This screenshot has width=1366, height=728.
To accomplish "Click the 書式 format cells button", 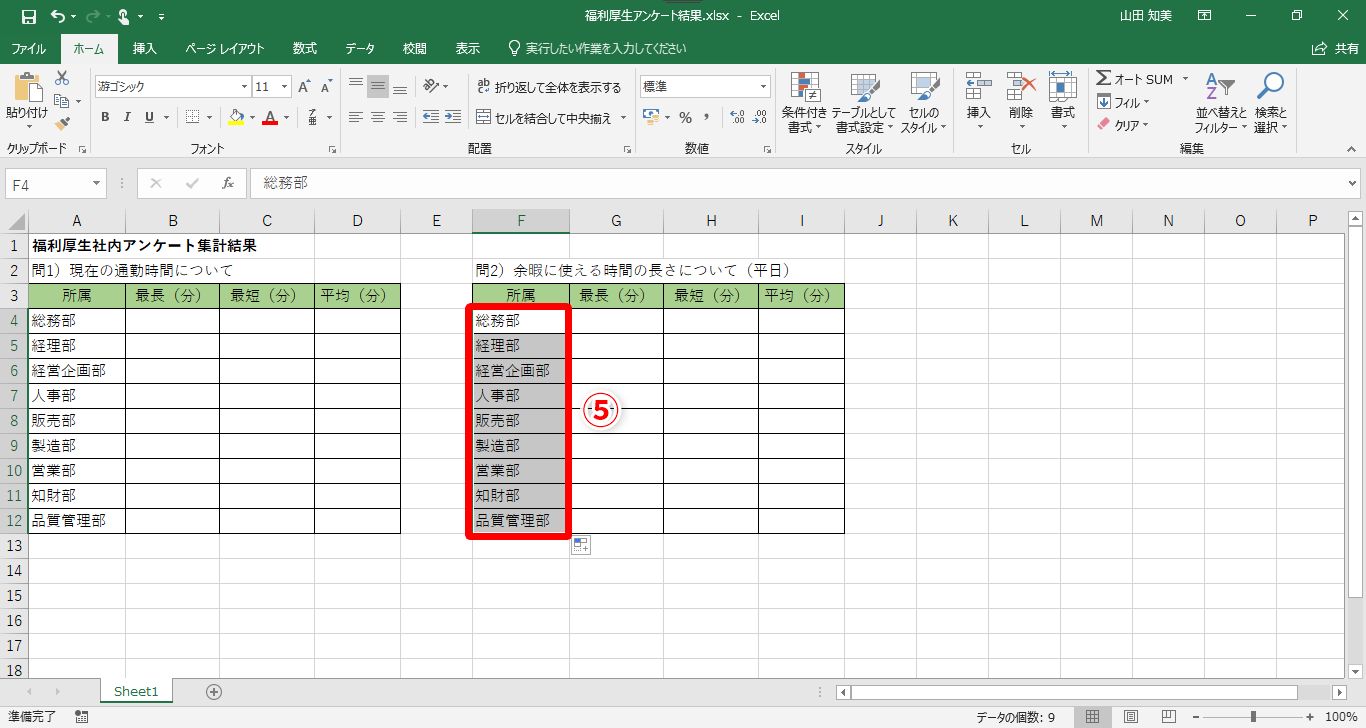I will point(1062,103).
